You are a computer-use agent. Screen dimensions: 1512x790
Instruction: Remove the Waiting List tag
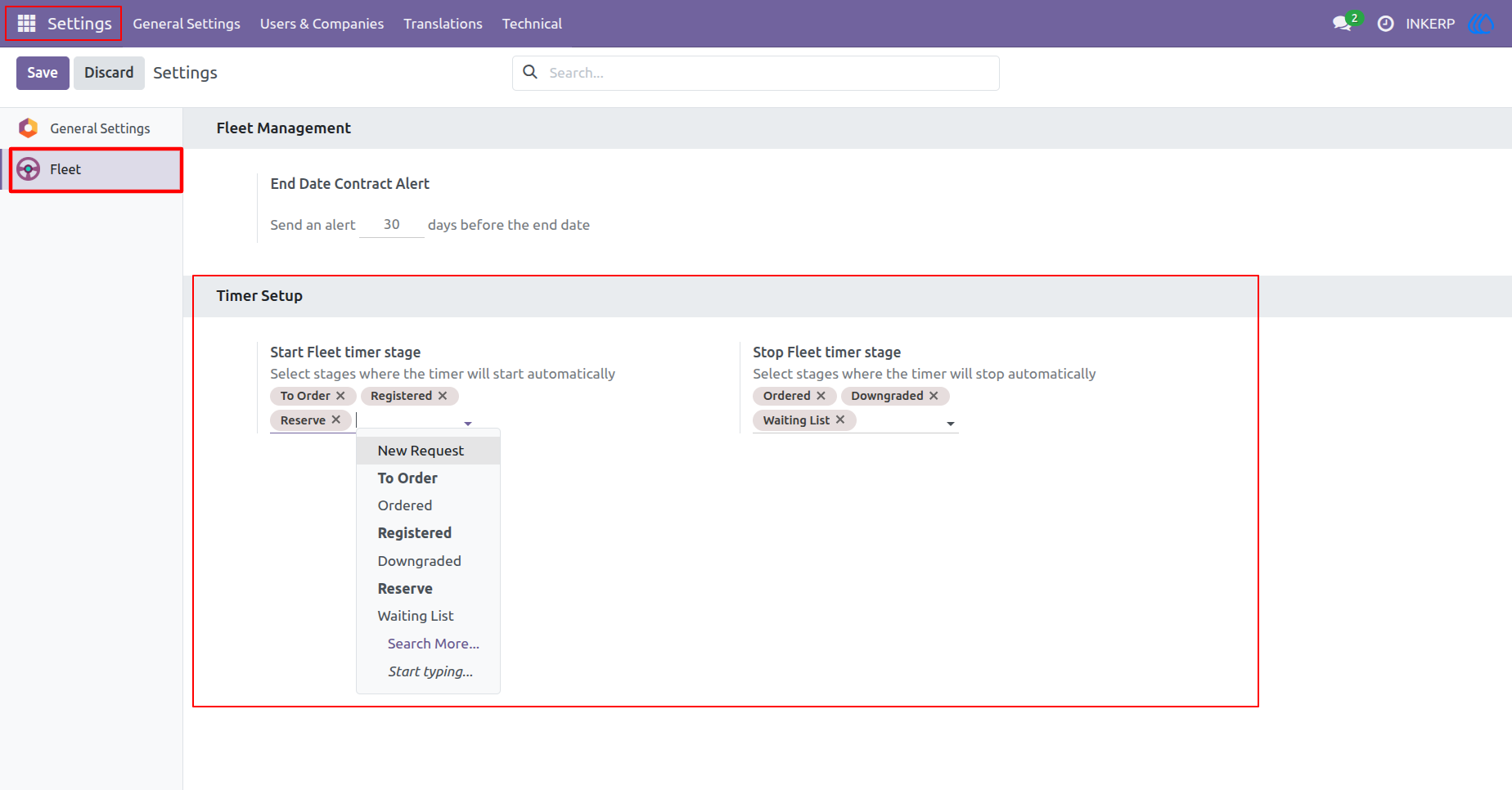coord(840,420)
